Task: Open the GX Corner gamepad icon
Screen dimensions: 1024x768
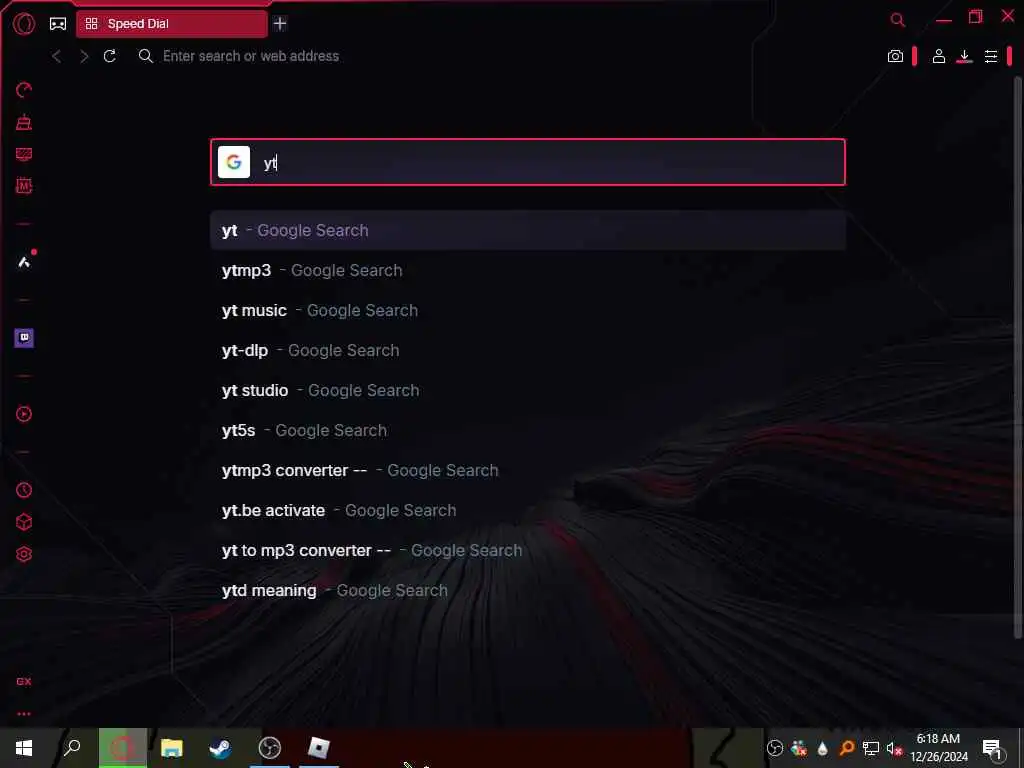Action: point(58,24)
